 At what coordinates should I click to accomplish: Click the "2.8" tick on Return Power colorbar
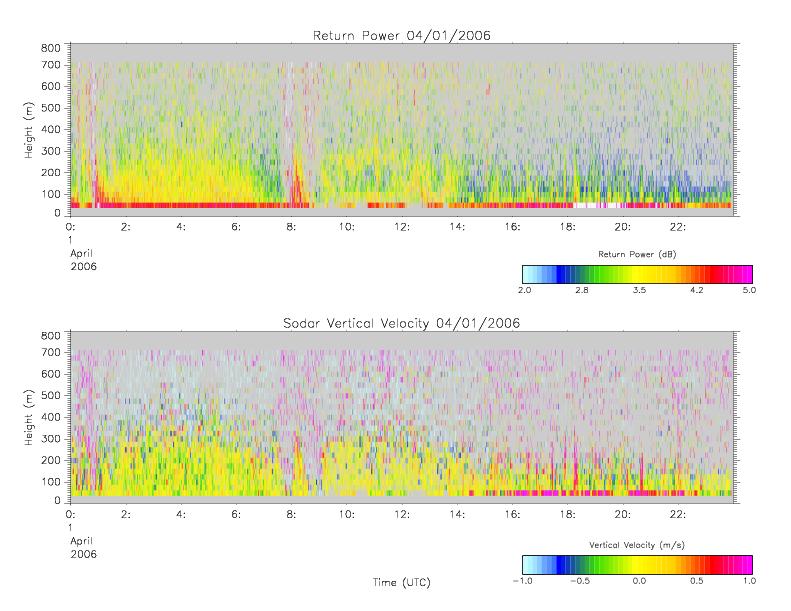582,290
